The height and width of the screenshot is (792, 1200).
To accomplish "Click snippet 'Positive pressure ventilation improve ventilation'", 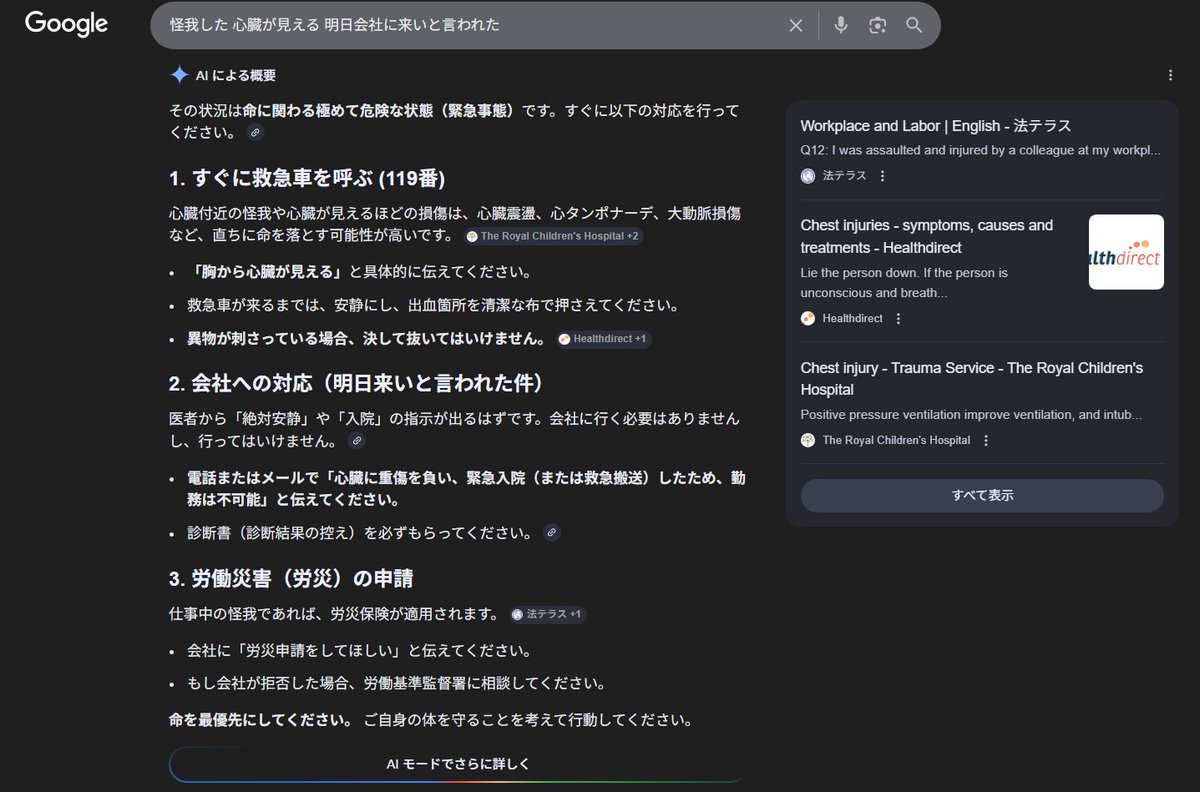I will point(971,414).
